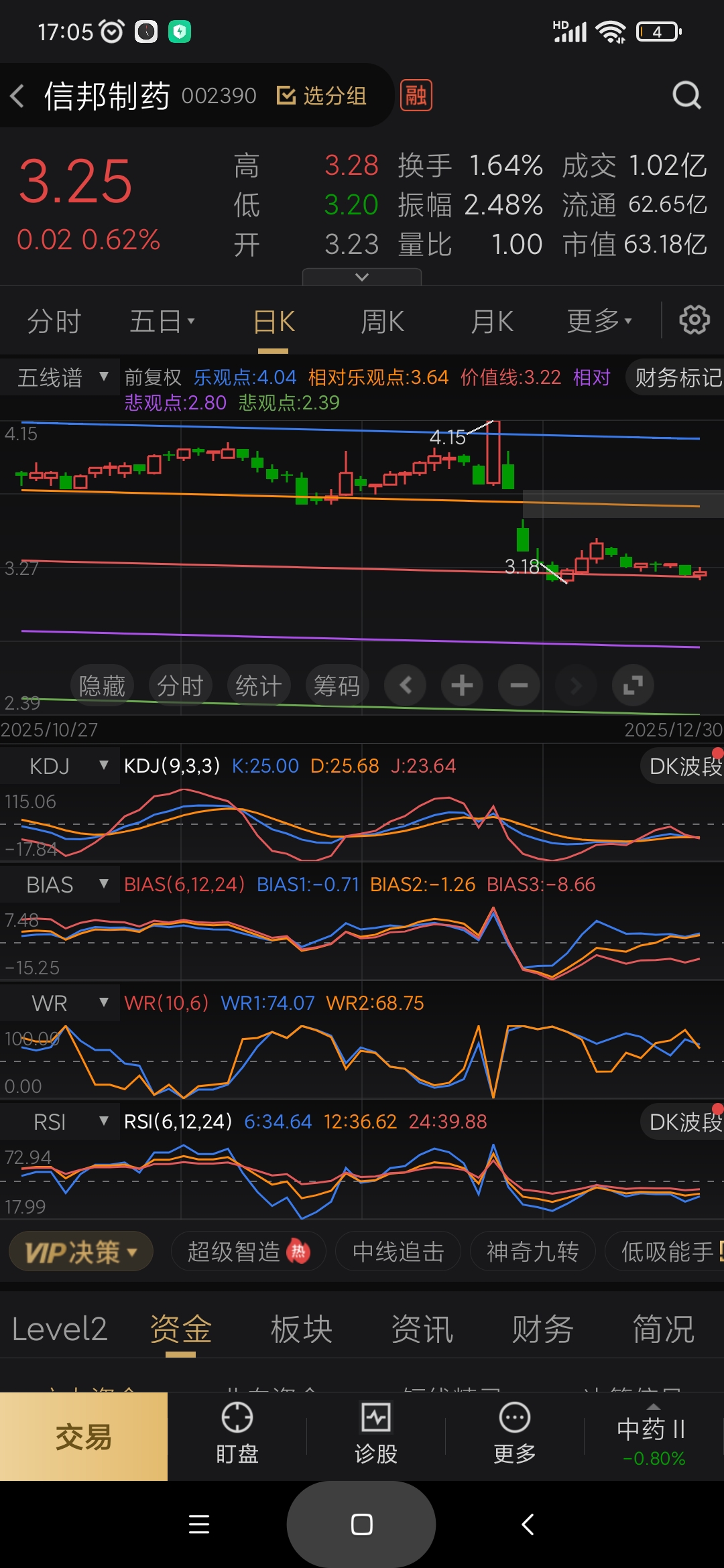Tap the 交易 trade button

(x=84, y=1436)
